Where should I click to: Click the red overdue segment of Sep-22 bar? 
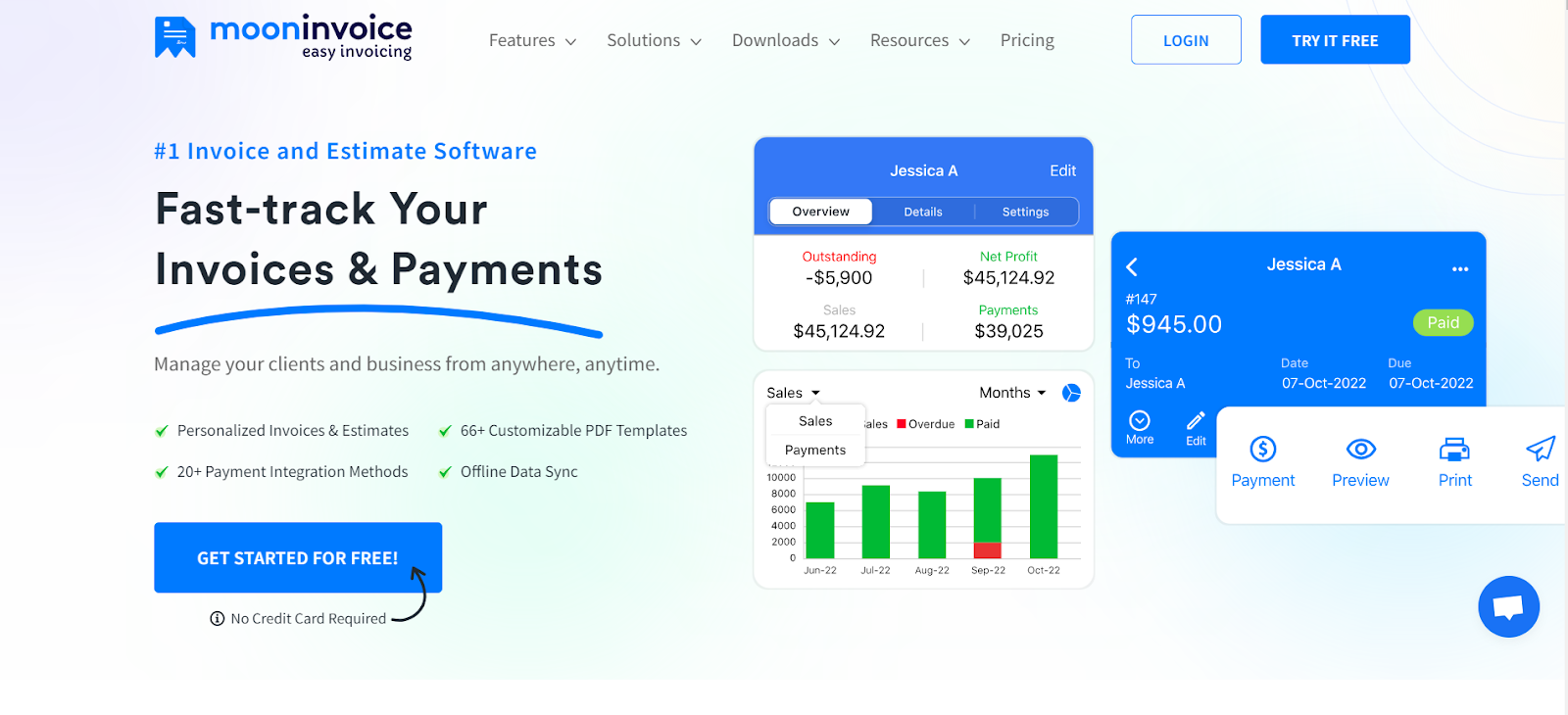pyautogui.click(x=988, y=550)
